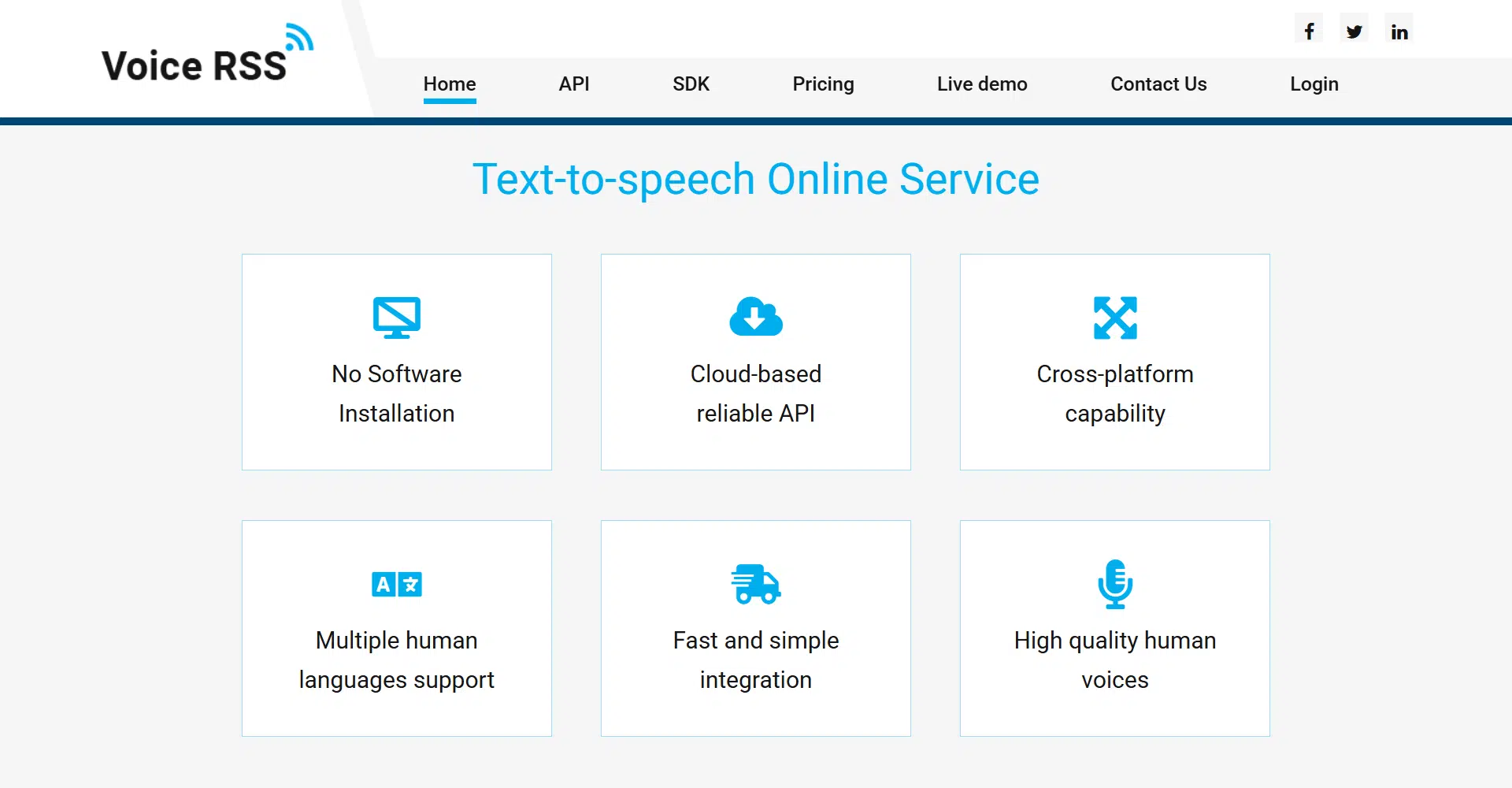Open the Facebook social icon
Screen dimensions: 1512x788
click(1309, 32)
